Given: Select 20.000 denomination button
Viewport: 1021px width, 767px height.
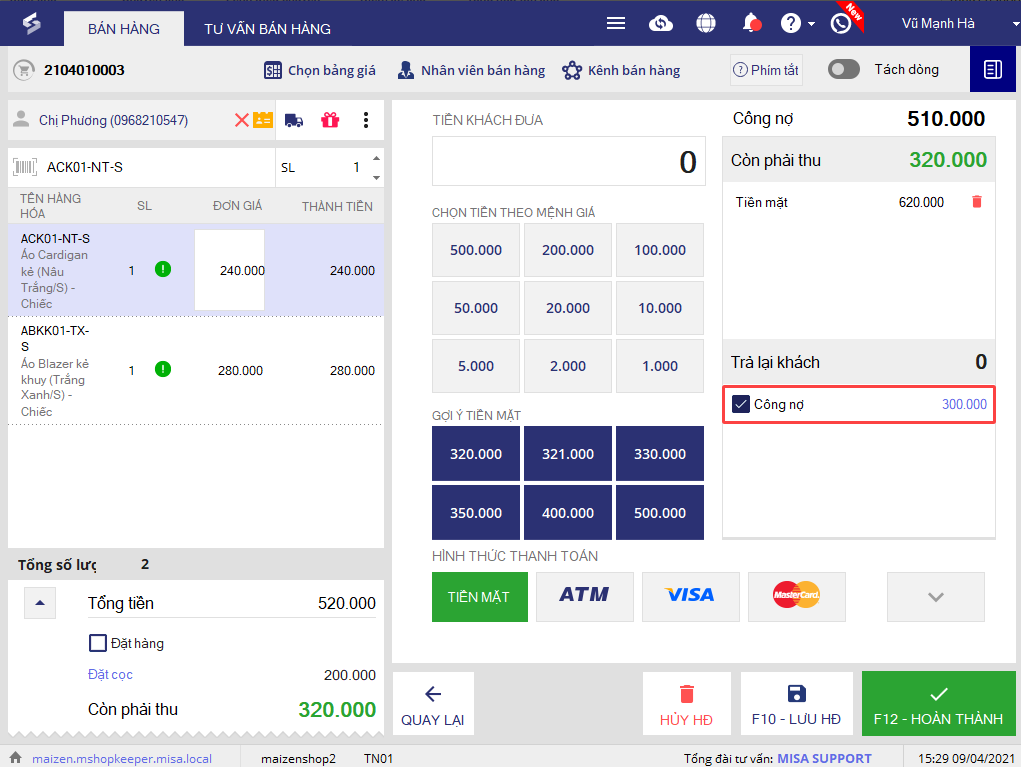Looking at the screenshot, I should (568, 308).
